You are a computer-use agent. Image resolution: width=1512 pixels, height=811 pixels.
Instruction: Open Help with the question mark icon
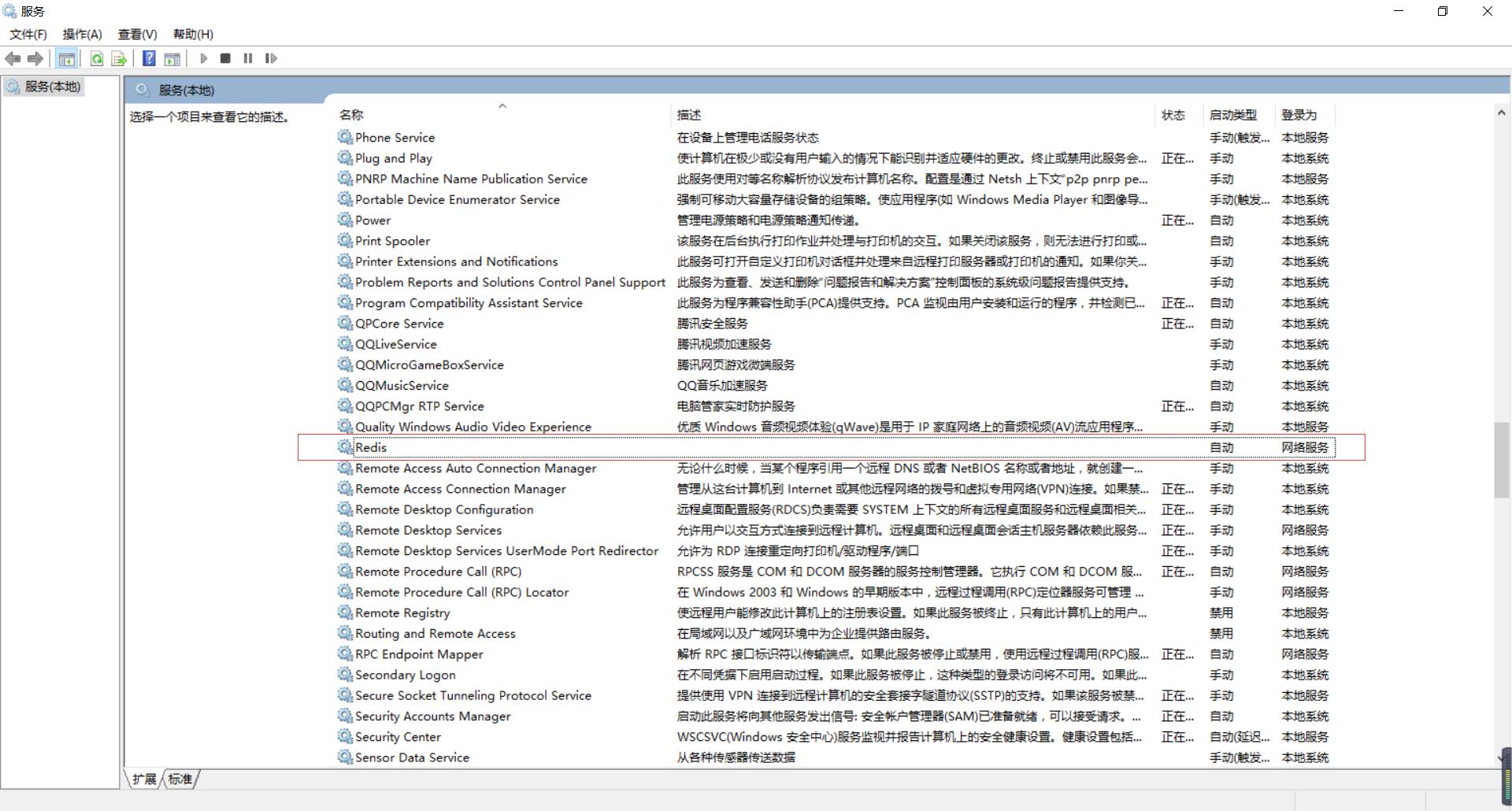tap(149, 58)
